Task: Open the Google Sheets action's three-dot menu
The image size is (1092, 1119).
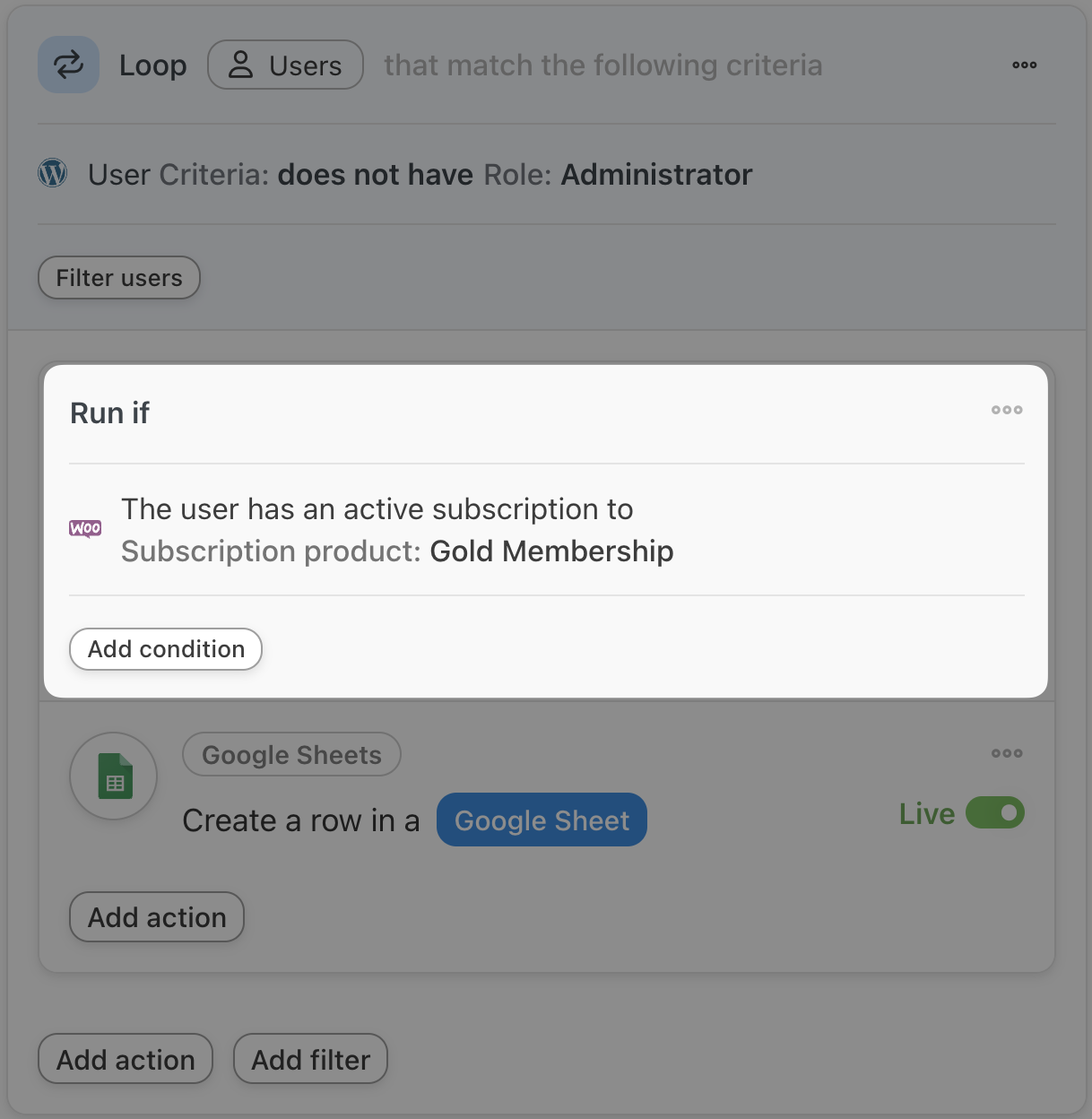Action: (x=1006, y=753)
